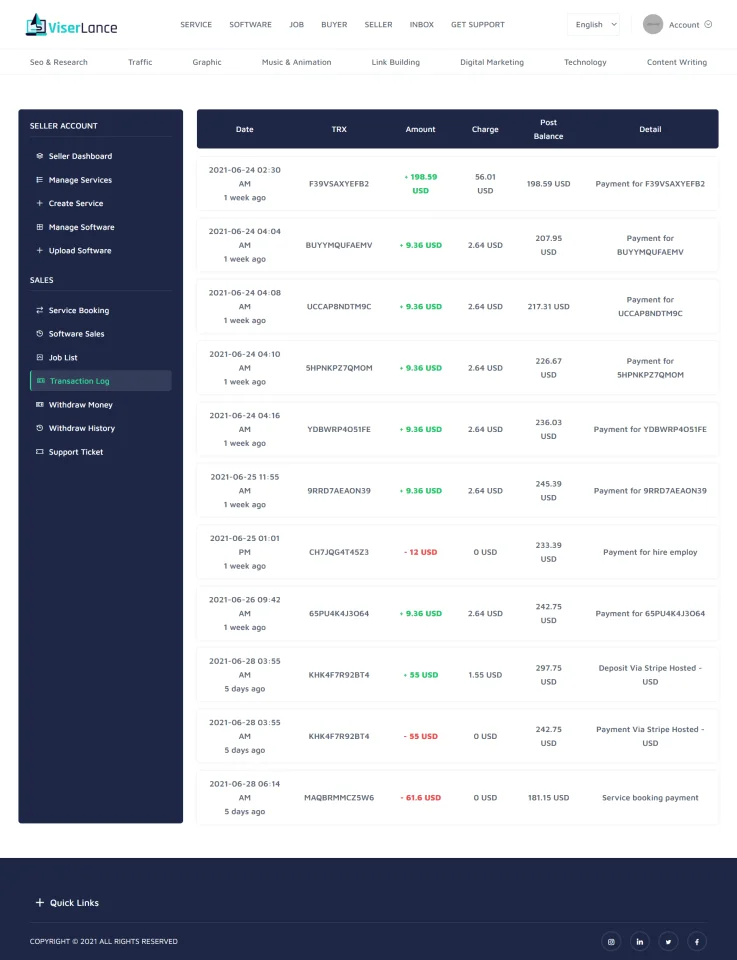This screenshot has height=960, width=737.
Task: Open the BUYER menu
Action: [x=334, y=24]
